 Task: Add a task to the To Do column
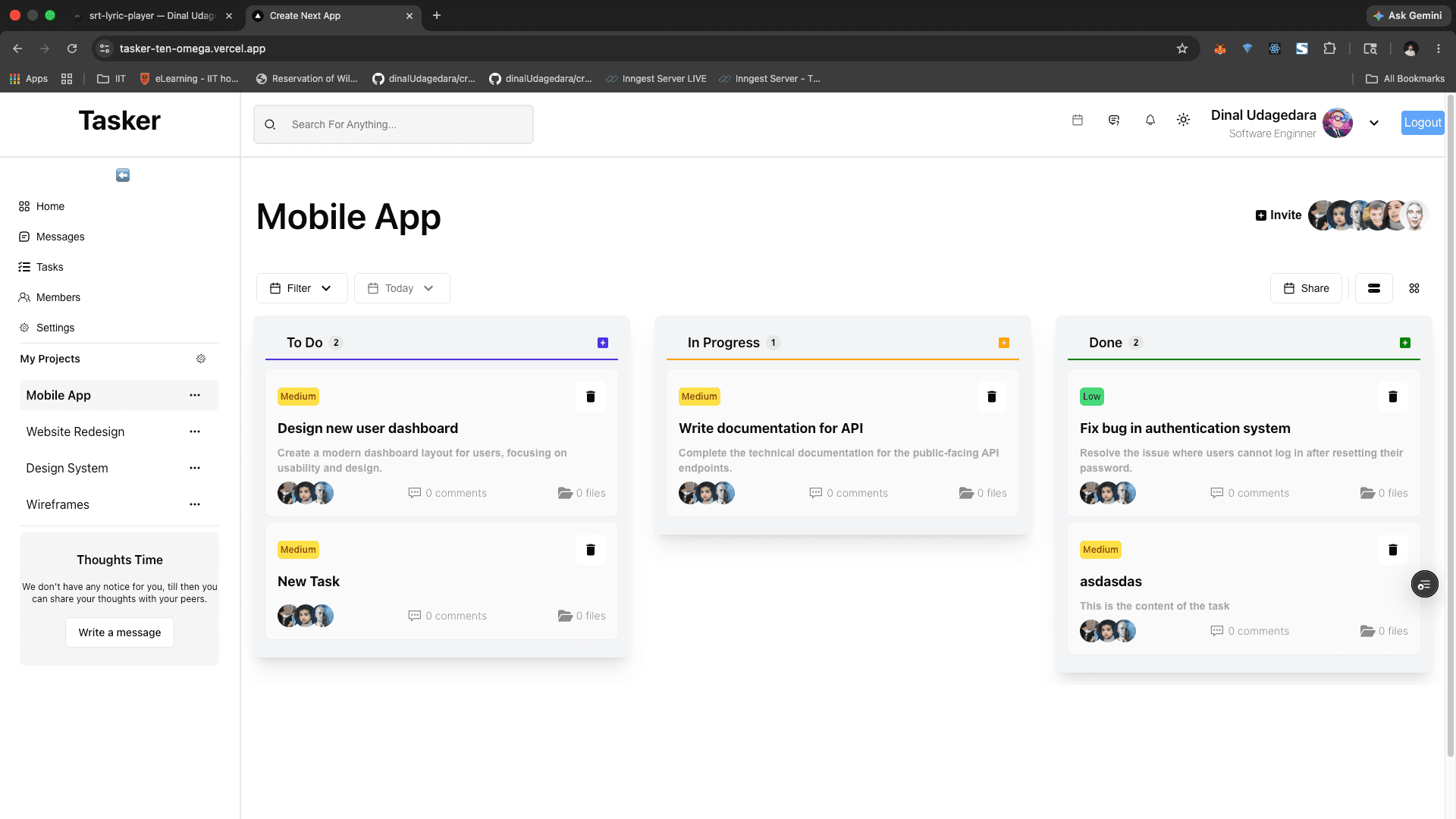tap(603, 343)
